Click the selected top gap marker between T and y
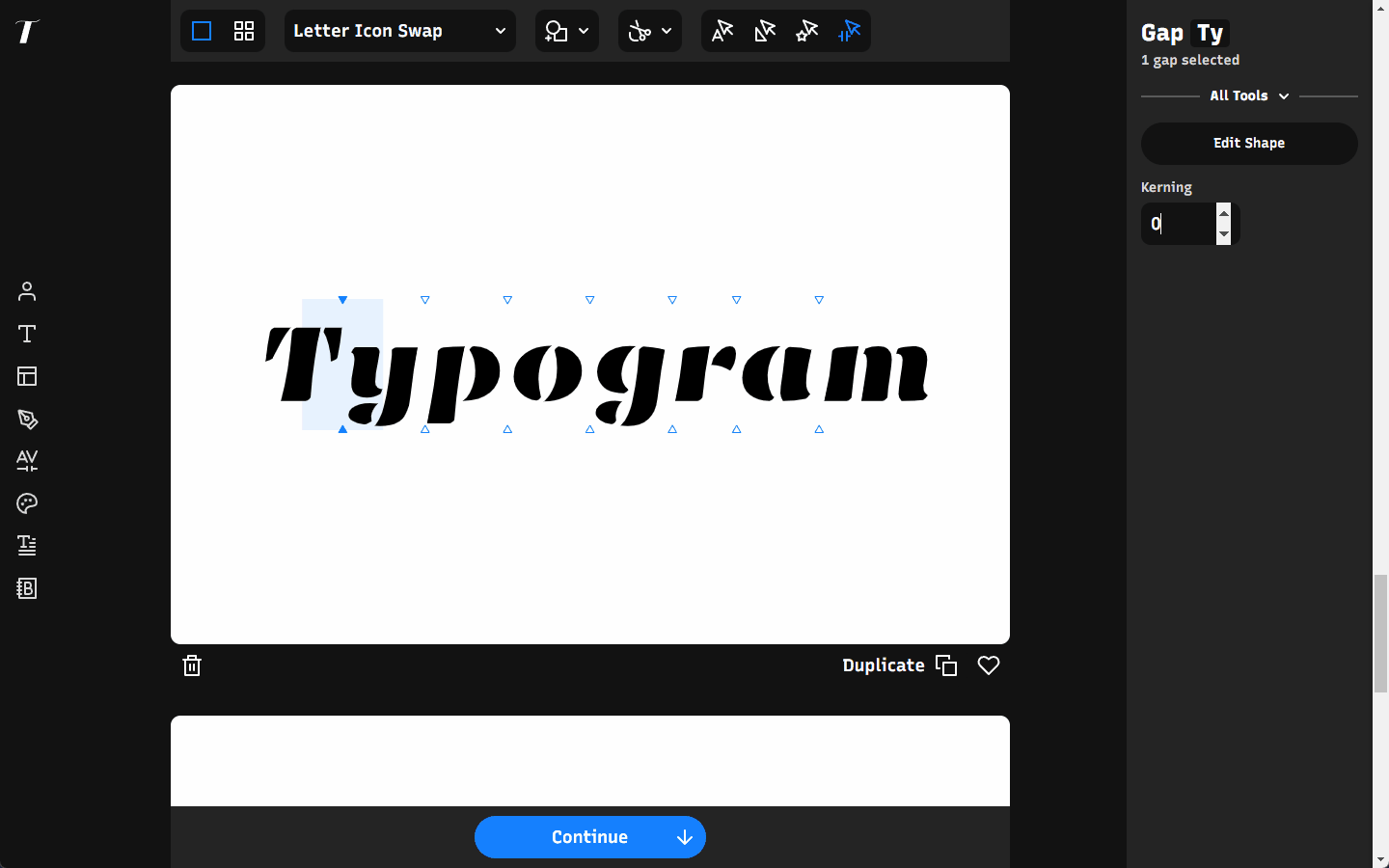This screenshot has height=868, width=1389. click(342, 300)
